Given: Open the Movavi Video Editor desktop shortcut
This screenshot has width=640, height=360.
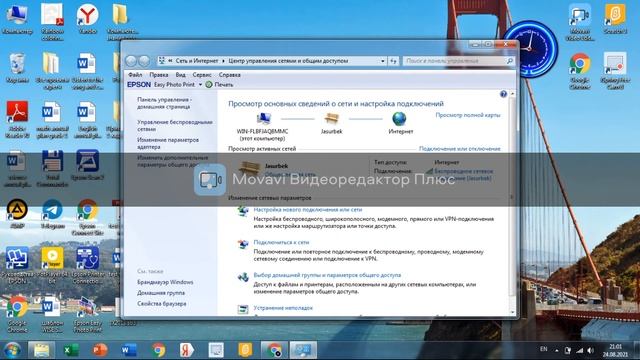Looking at the screenshot, I should pos(580,22).
